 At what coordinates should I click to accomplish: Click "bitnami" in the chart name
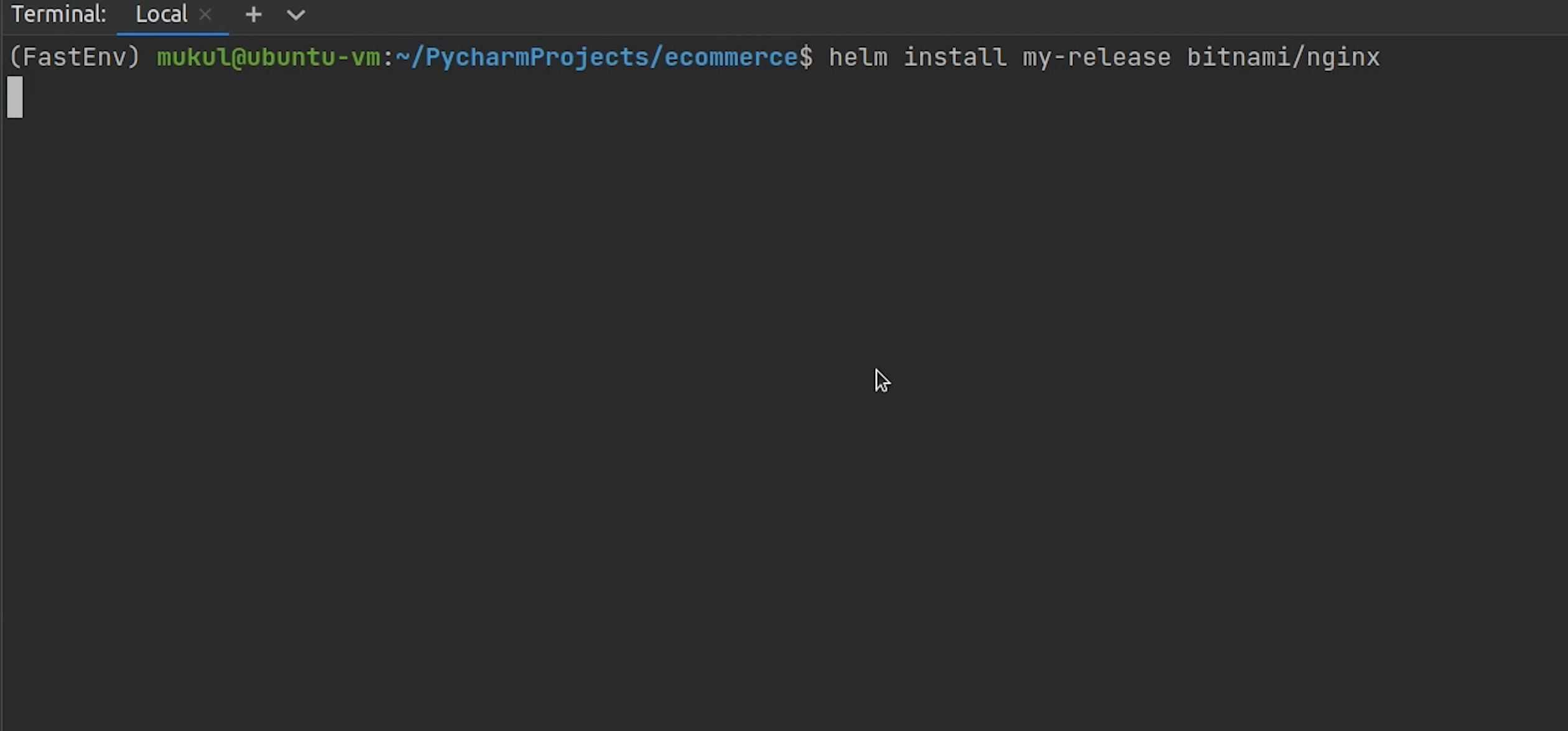tap(1238, 57)
